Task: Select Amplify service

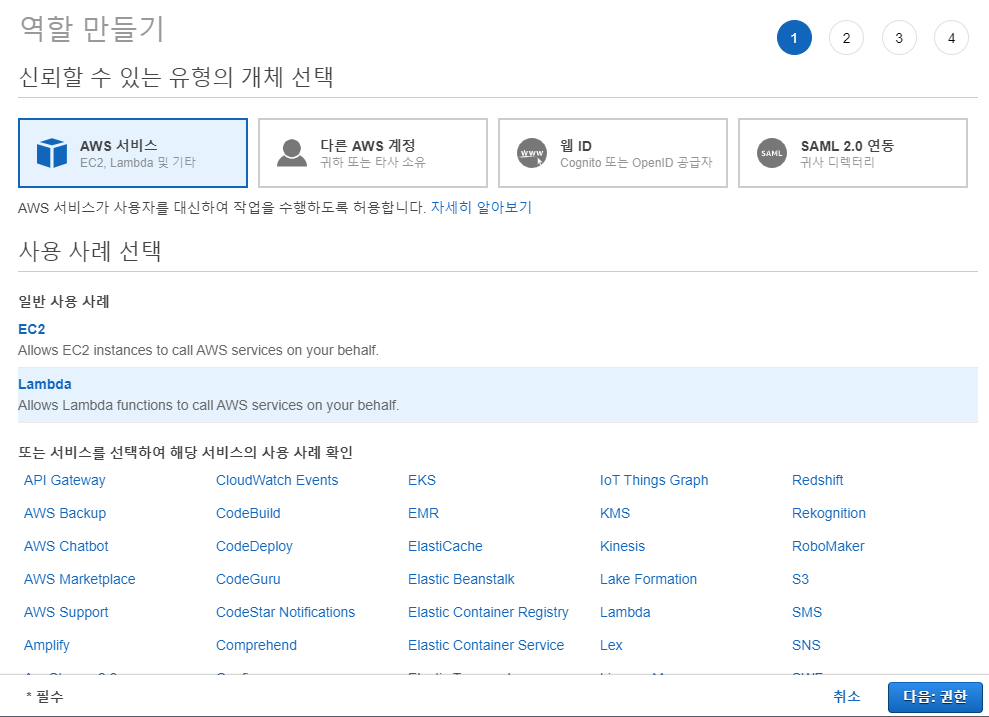Action: coord(47,645)
